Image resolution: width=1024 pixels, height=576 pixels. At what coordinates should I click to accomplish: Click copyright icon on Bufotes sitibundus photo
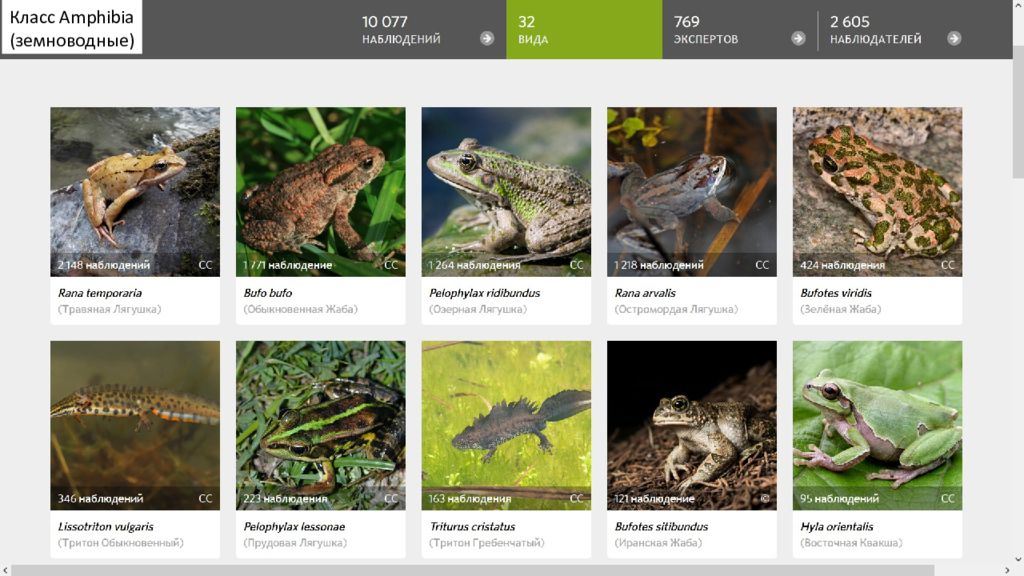[x=765, y=498]
